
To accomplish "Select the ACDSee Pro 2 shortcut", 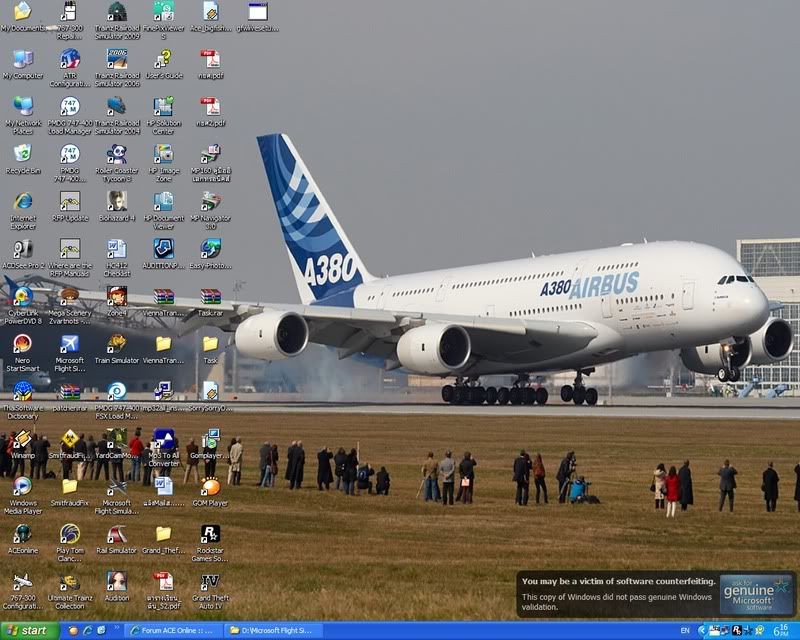I will (22, 254).
